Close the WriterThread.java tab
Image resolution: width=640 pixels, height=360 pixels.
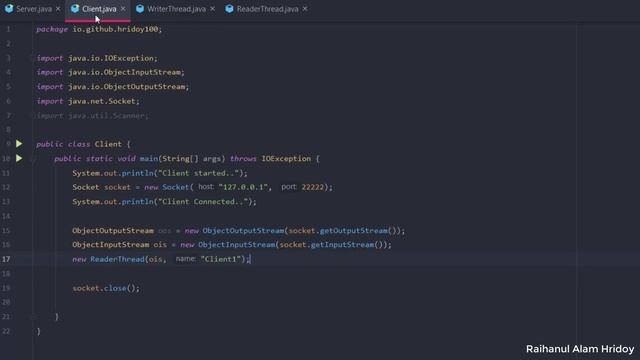(x=212, y=9)
